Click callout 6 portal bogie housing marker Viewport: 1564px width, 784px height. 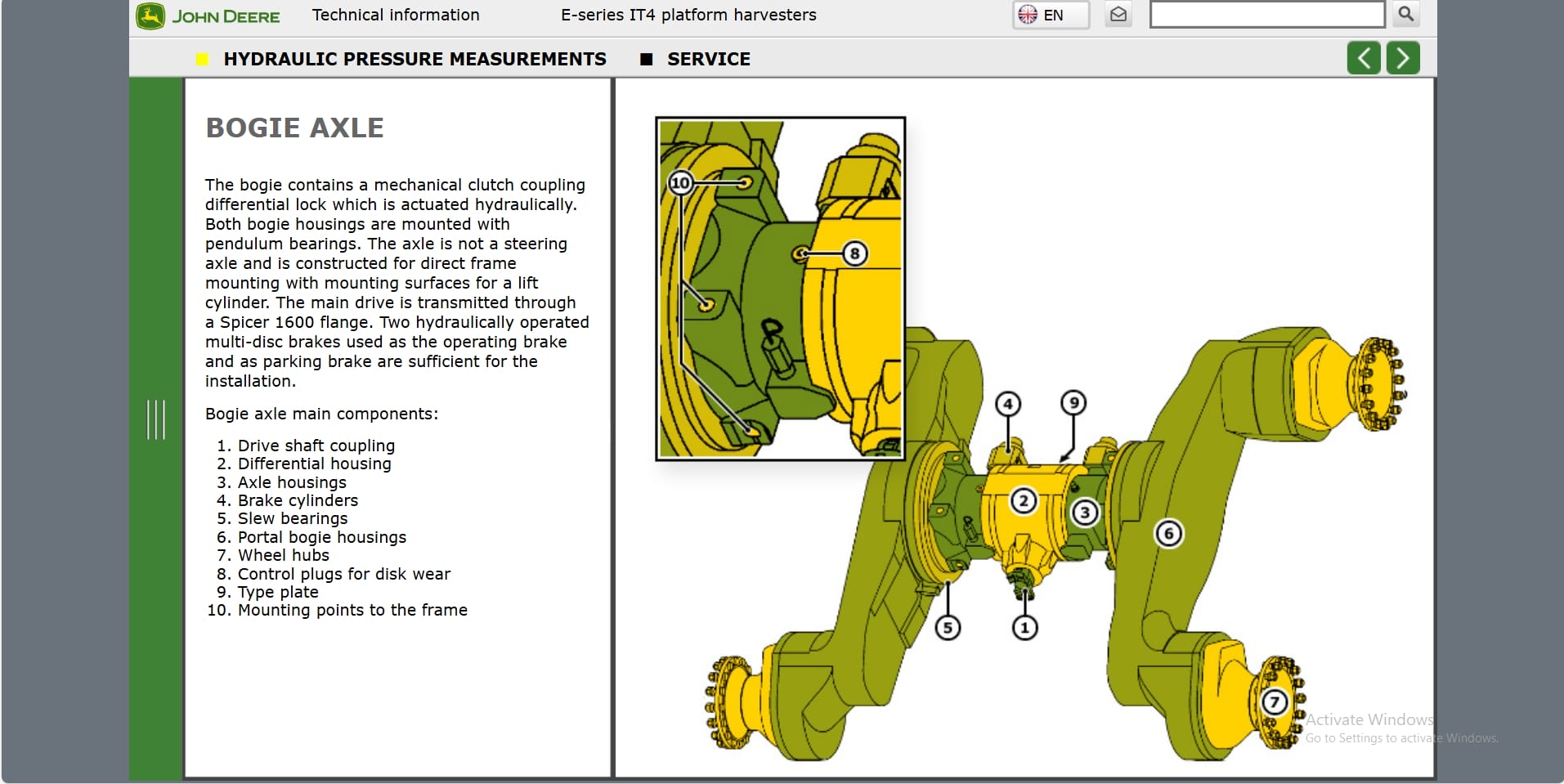[1169, 533]
